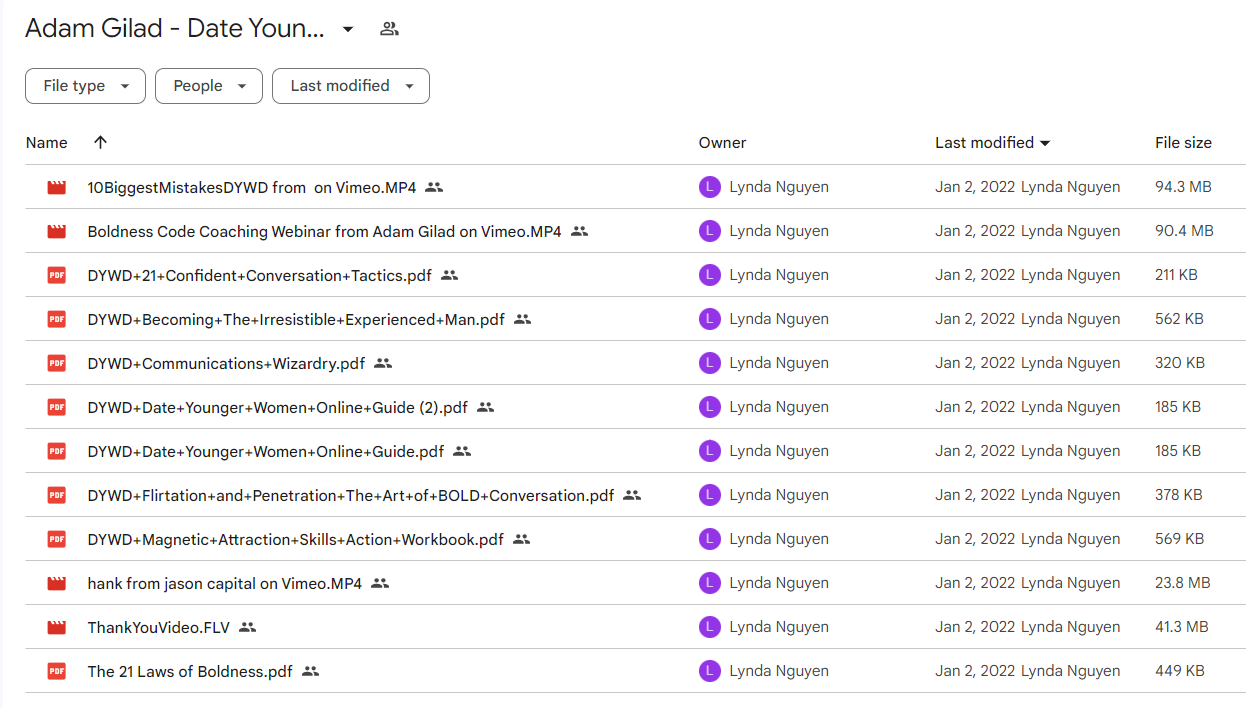This screenshot has height=708, width=1246.
Task: Click shared icon next to Magnetic Attraction Skills Workbook
Action: 522,539
